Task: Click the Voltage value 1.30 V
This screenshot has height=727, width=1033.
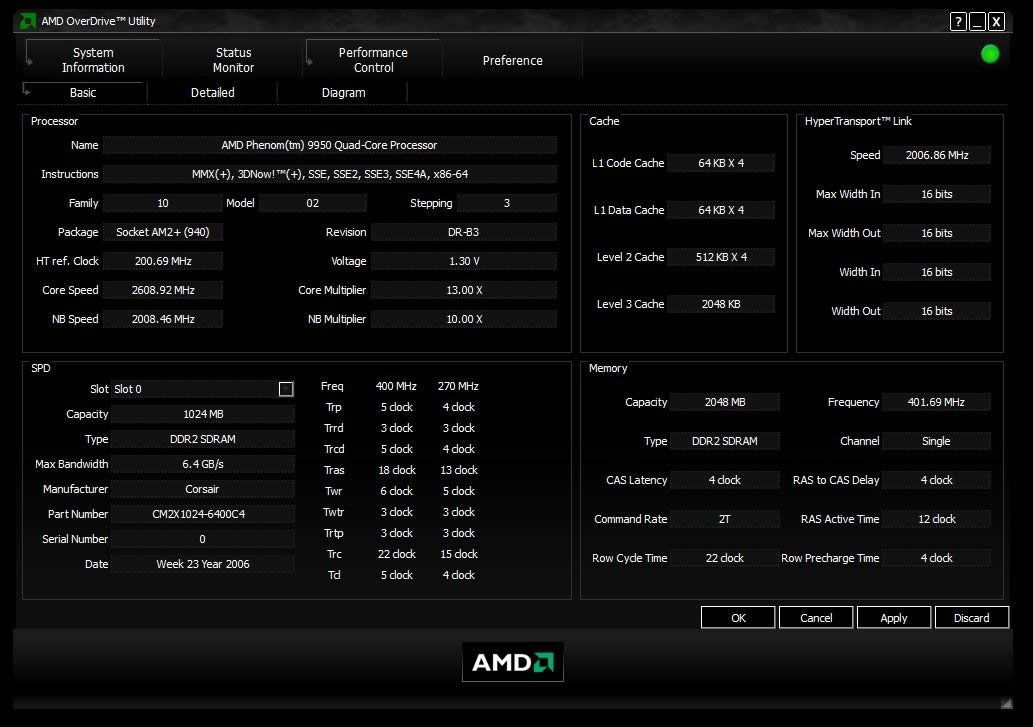Action: (464, 261)
